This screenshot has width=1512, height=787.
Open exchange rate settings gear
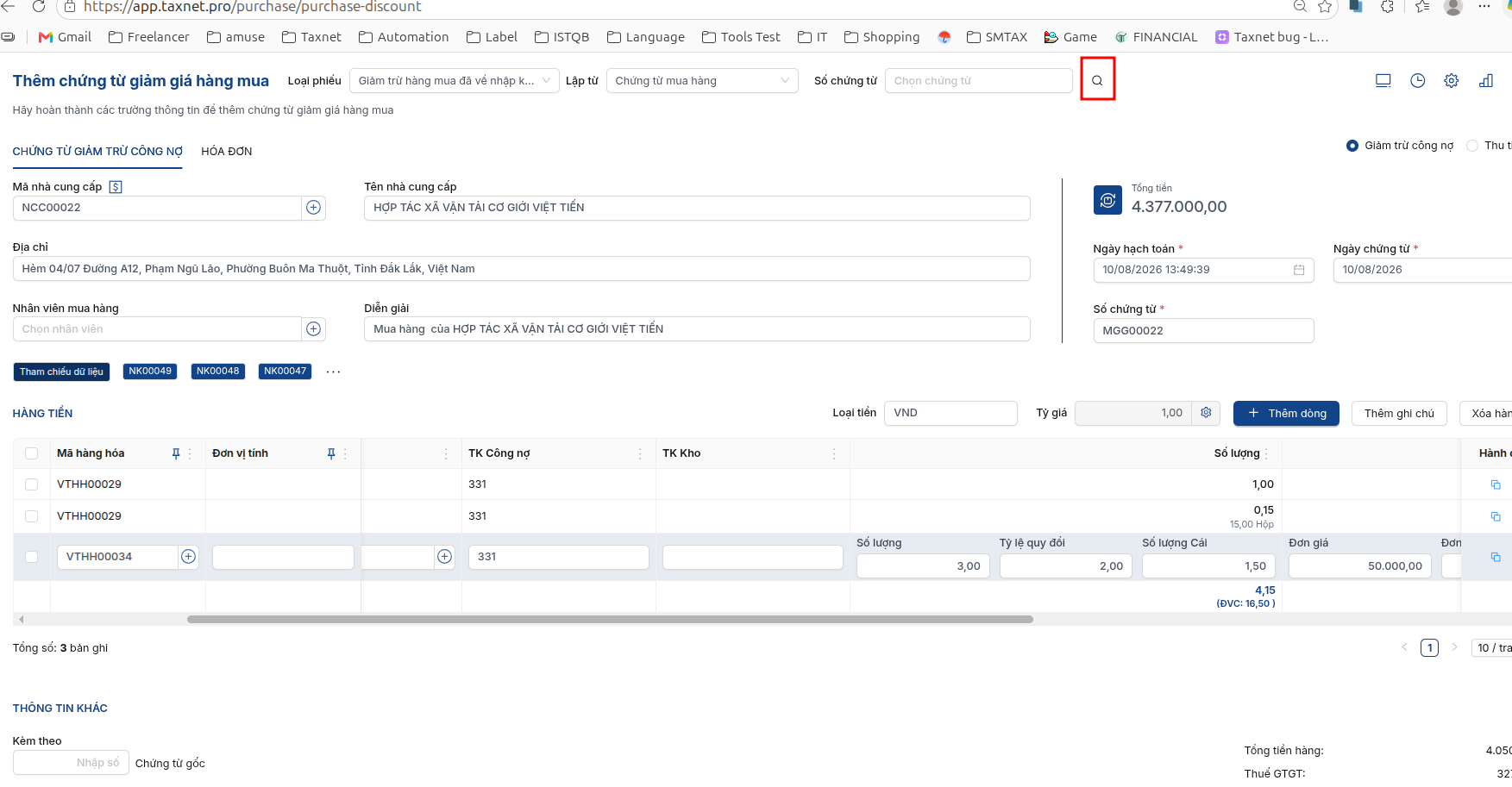point(1206,413)
